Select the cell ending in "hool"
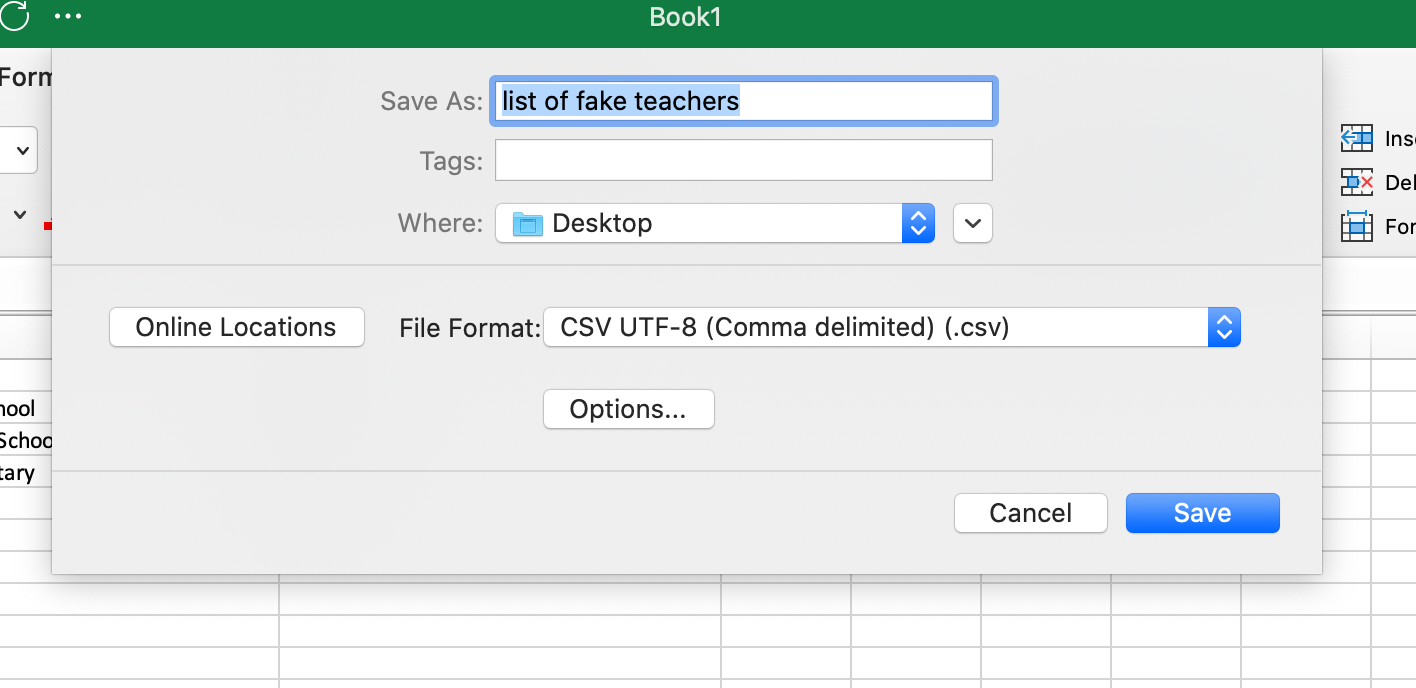Viewport: 1416px width, 688px height. pyautogui.click(x=20, y=408)
